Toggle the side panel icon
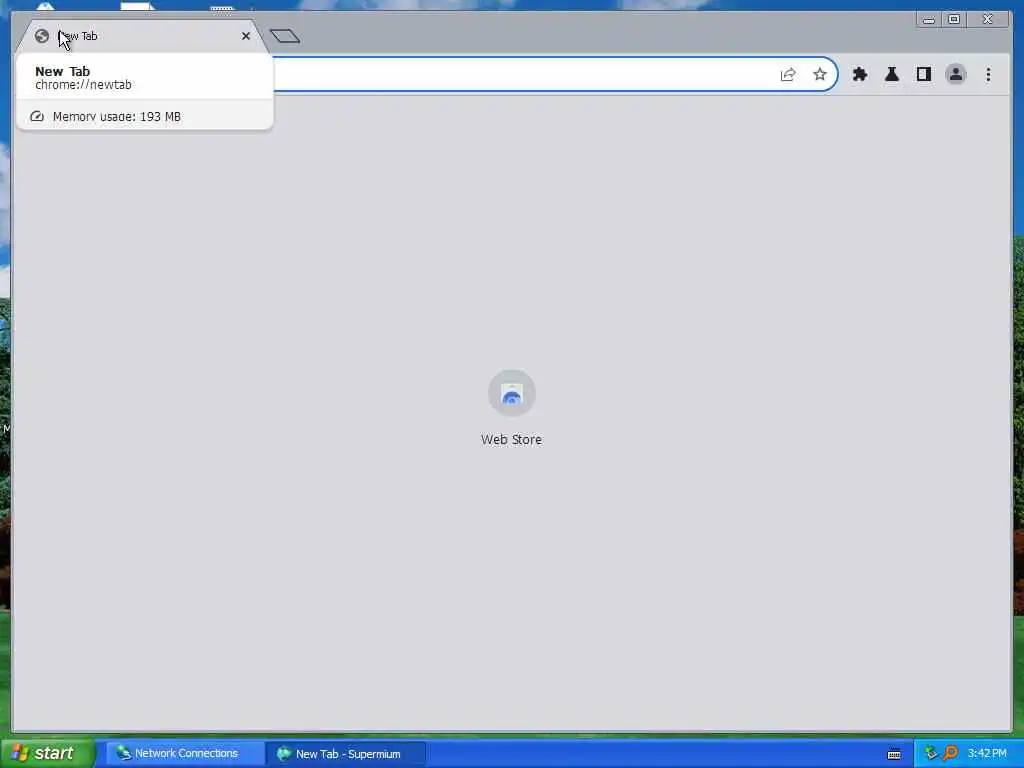The height and width of the screenshot is (768, 1024). coord(923,74)
